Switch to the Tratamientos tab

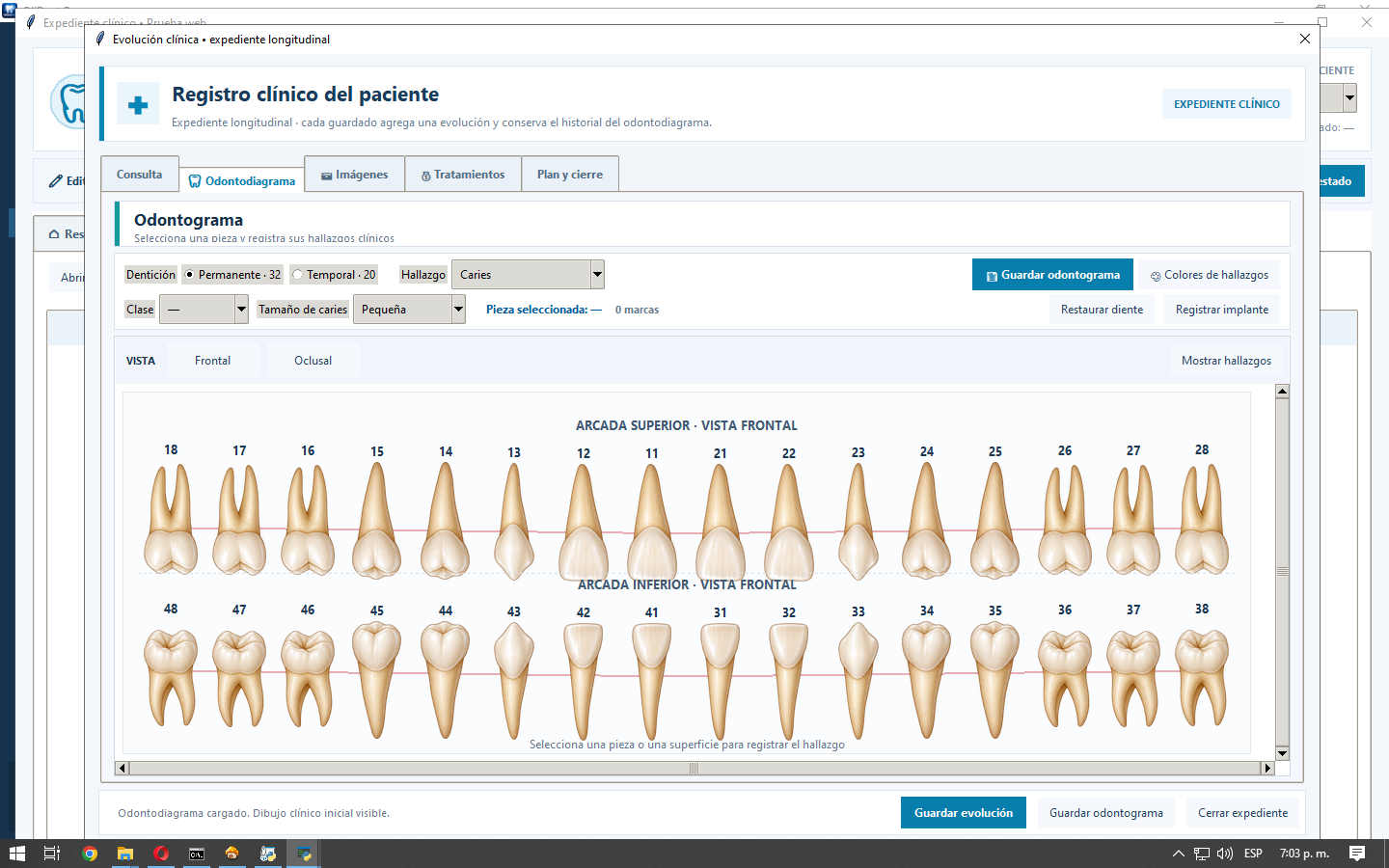[463, 175]
